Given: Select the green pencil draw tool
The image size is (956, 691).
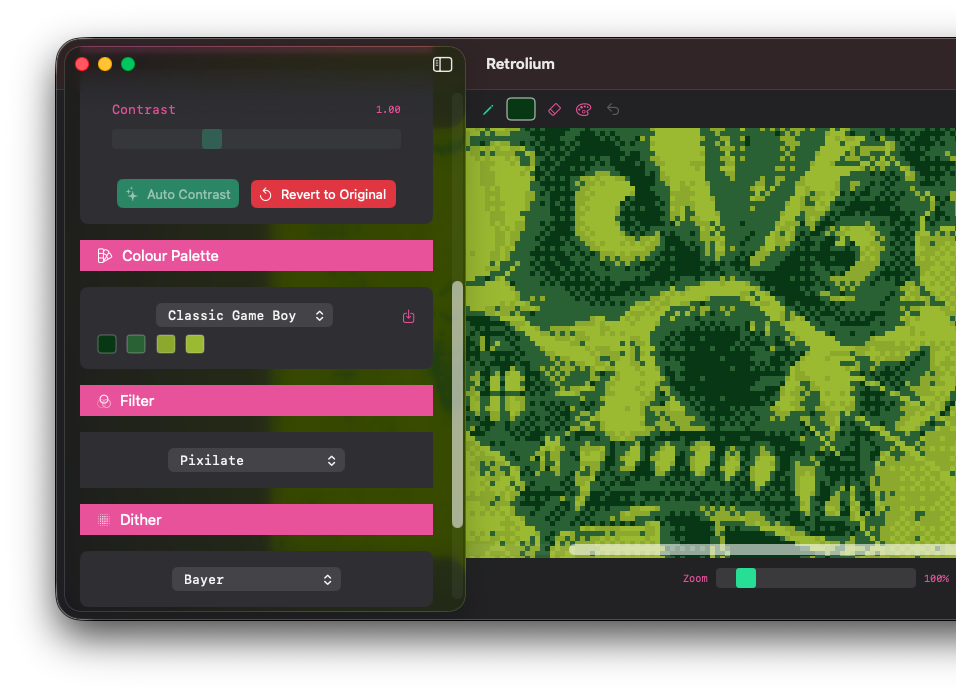Looking at the screenshot, I should 488,110.
